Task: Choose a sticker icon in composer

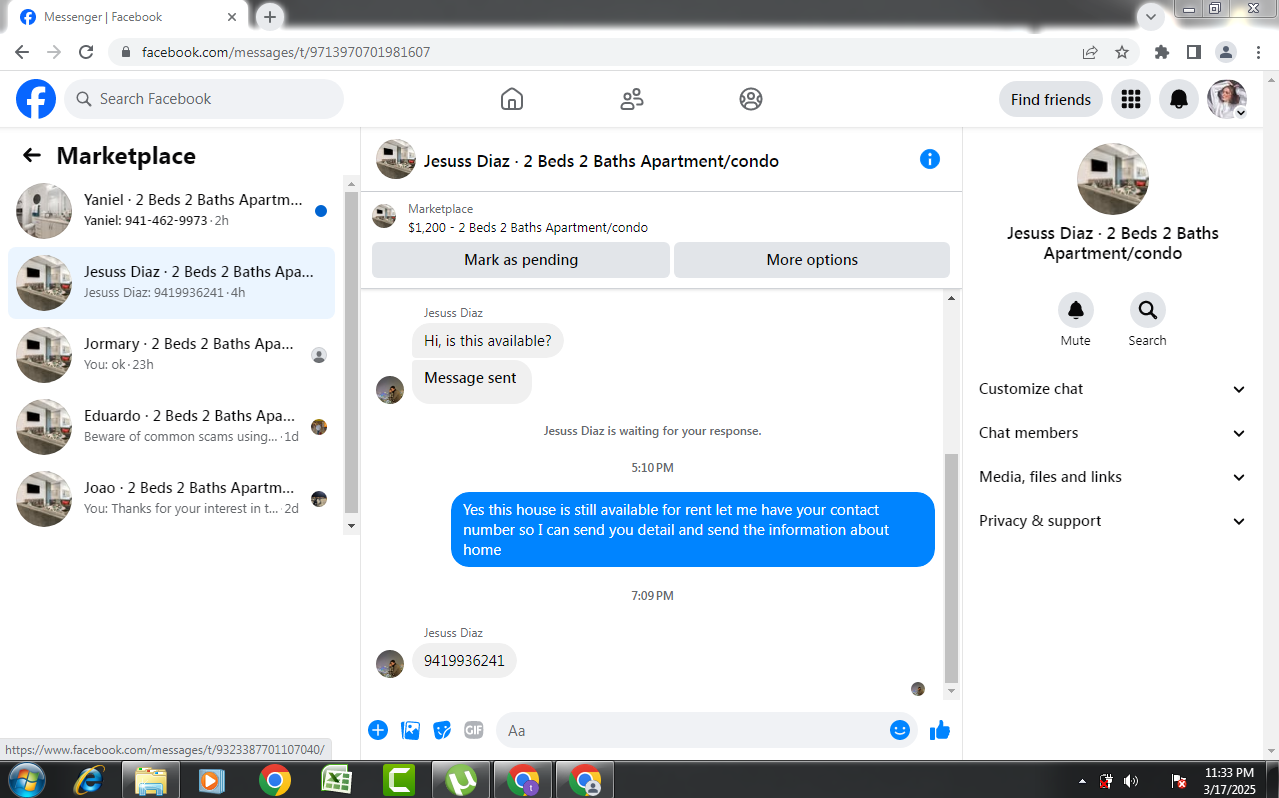Action: [x=442, y=730]
